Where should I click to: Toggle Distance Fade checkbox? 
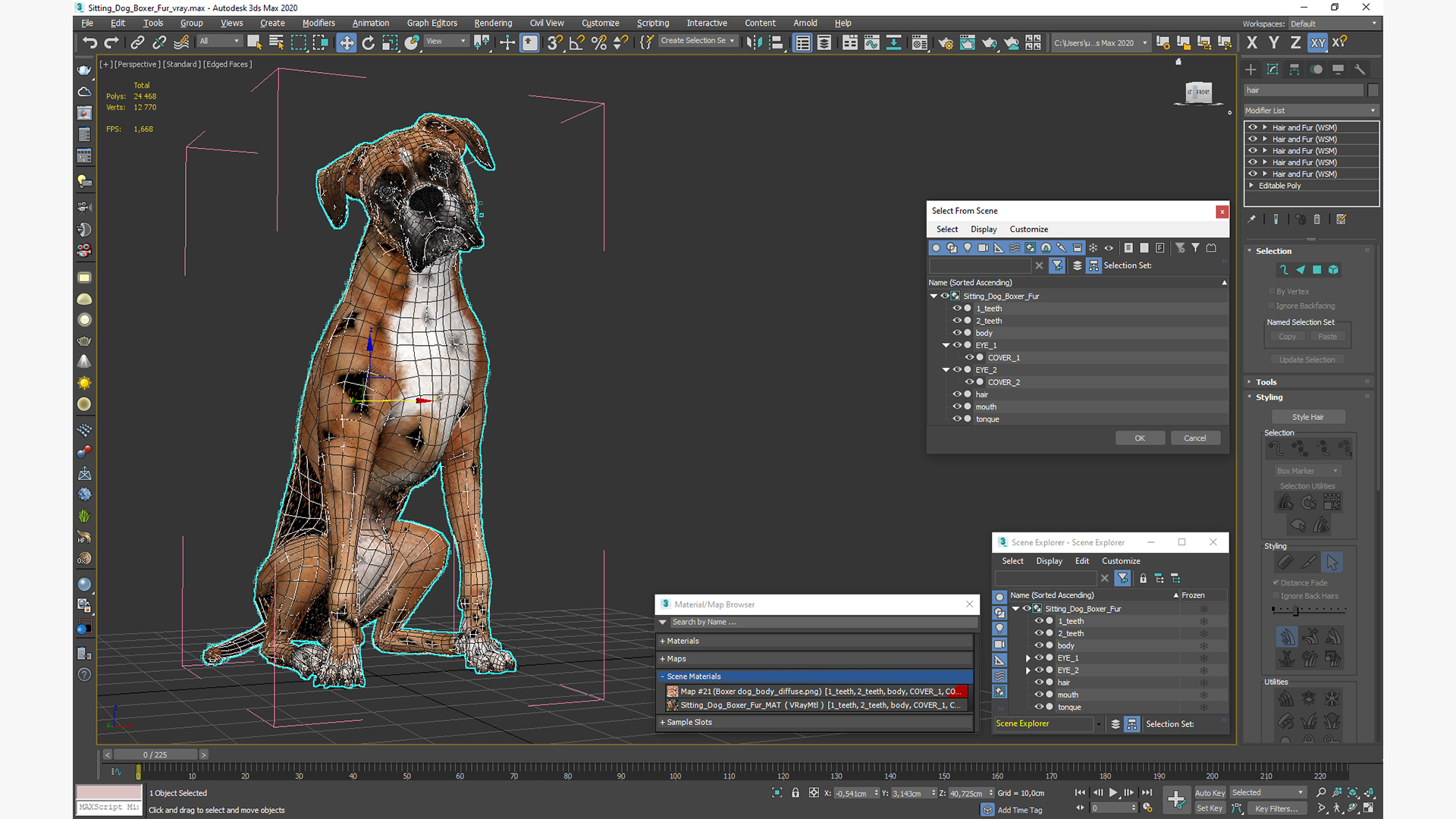[x=1276, y=582]
